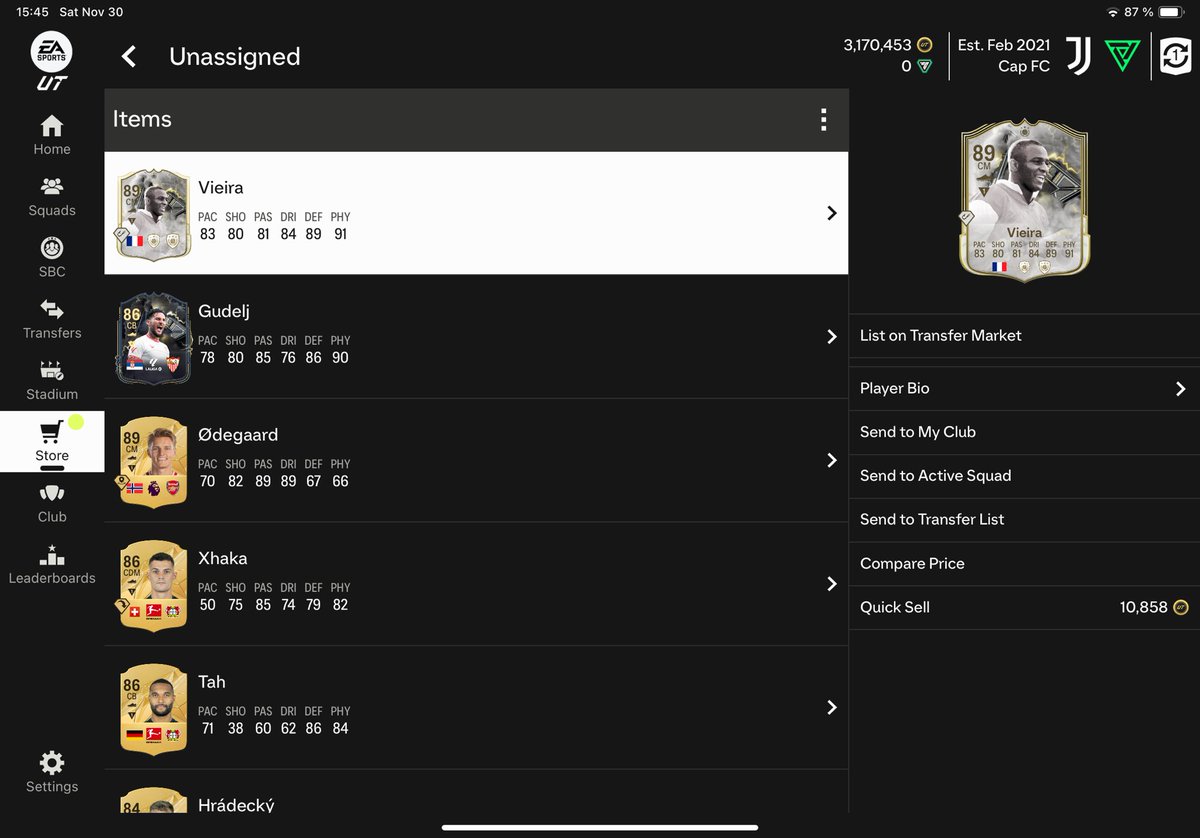Tap Ødegaard player name
The image size is (1200, 838).
(x=238, y=435)
